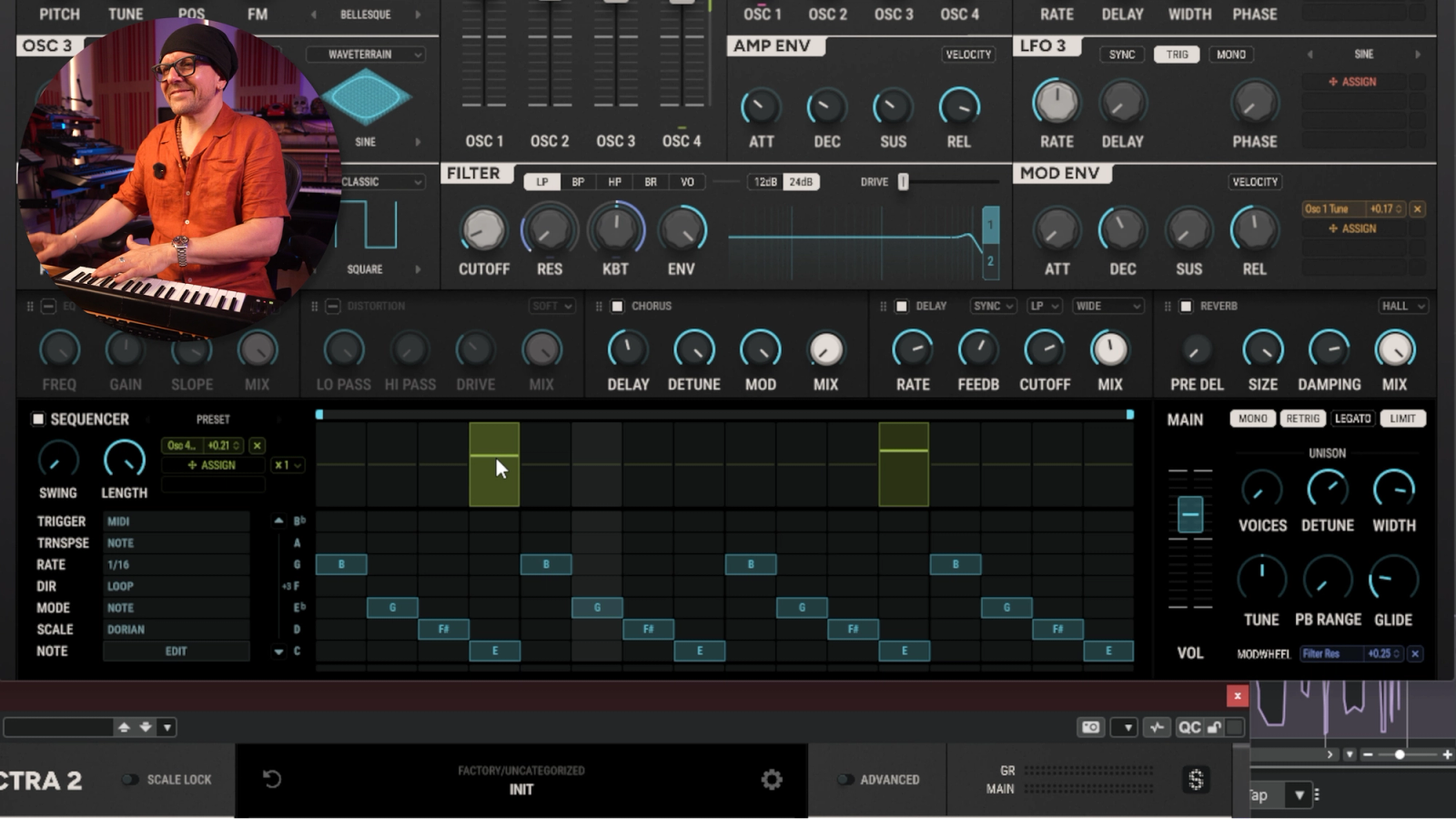Open the WAVETERRAIN oscillator type dropdown

(x=365, y=55)
